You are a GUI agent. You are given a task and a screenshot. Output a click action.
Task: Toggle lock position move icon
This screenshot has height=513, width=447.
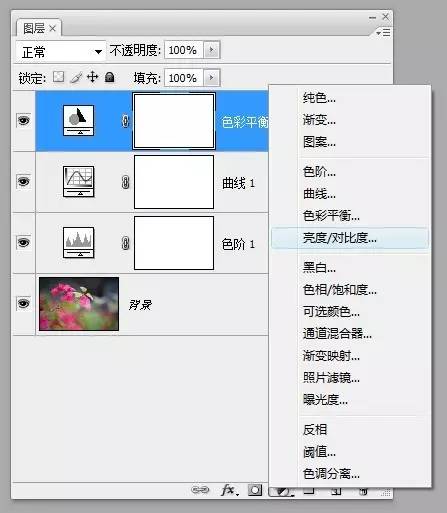(x=92, y=77)
